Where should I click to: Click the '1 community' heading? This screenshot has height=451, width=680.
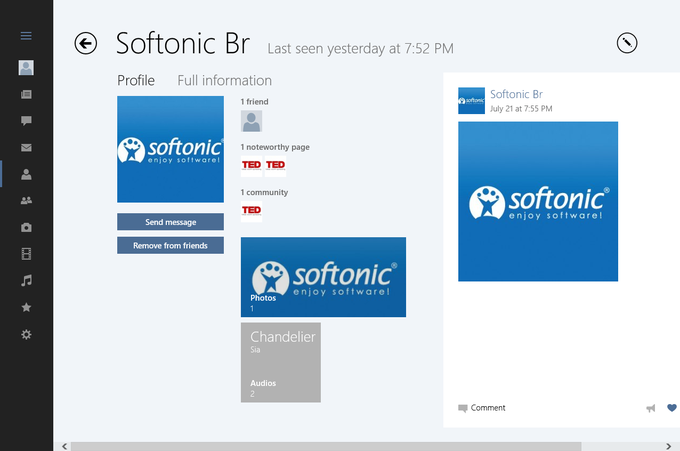click(x=264, y=192)
